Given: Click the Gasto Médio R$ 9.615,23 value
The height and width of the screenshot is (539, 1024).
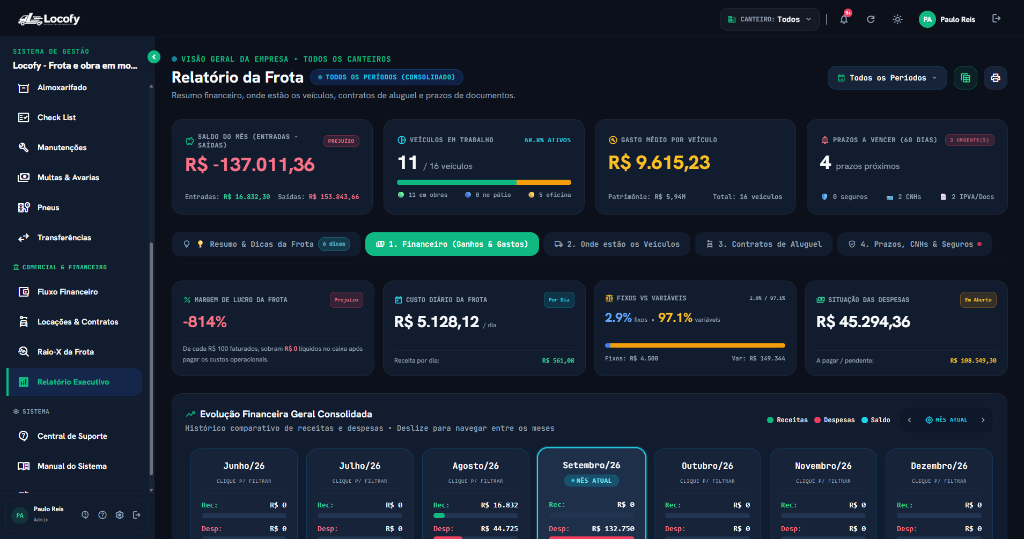Looking at the screenshot, I should (659, 163).
